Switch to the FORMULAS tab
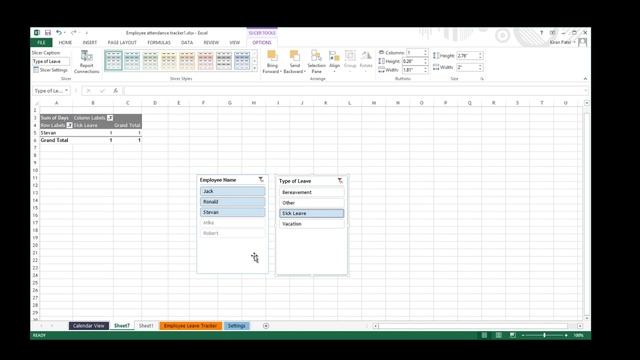The image size is (640, 360). 159,42
